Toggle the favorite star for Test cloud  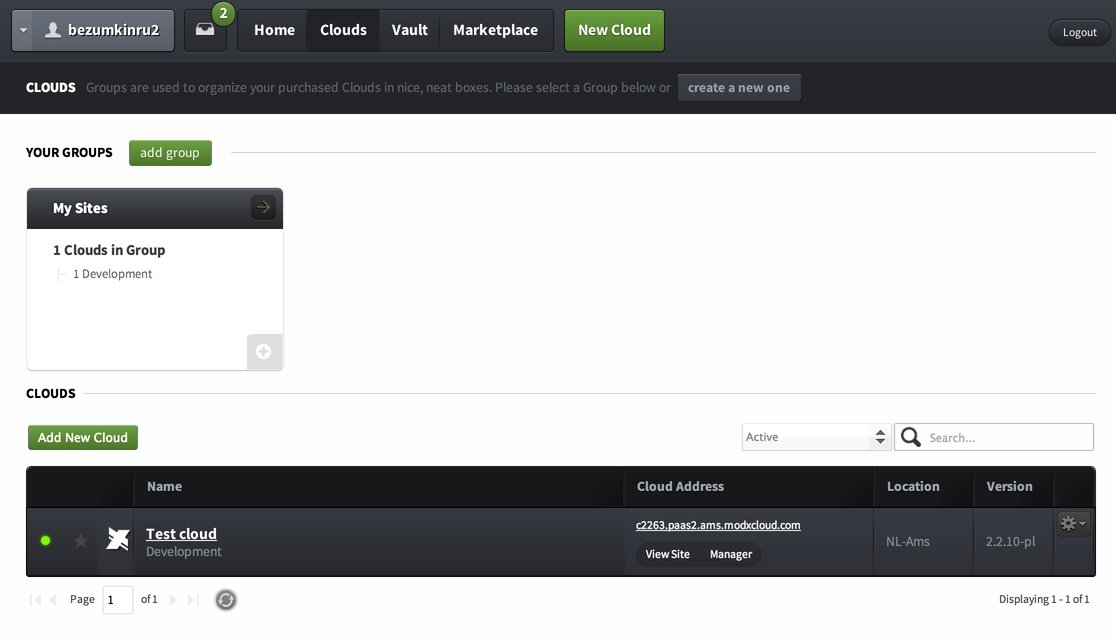81,541
